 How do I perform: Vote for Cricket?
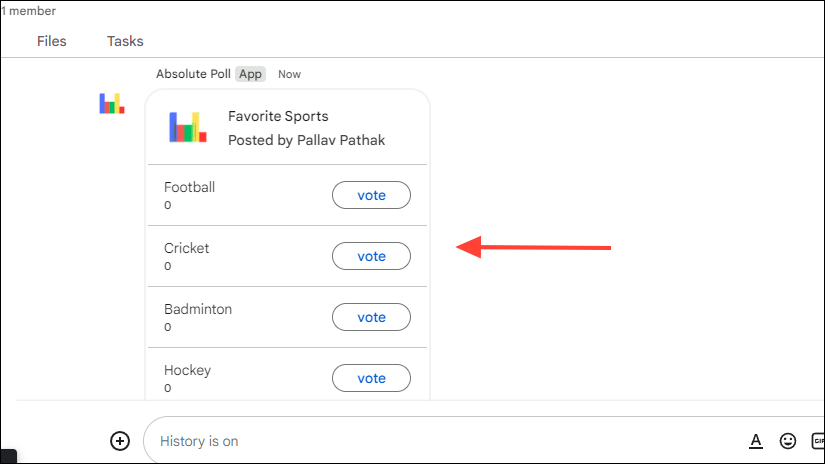coord(371,256)
